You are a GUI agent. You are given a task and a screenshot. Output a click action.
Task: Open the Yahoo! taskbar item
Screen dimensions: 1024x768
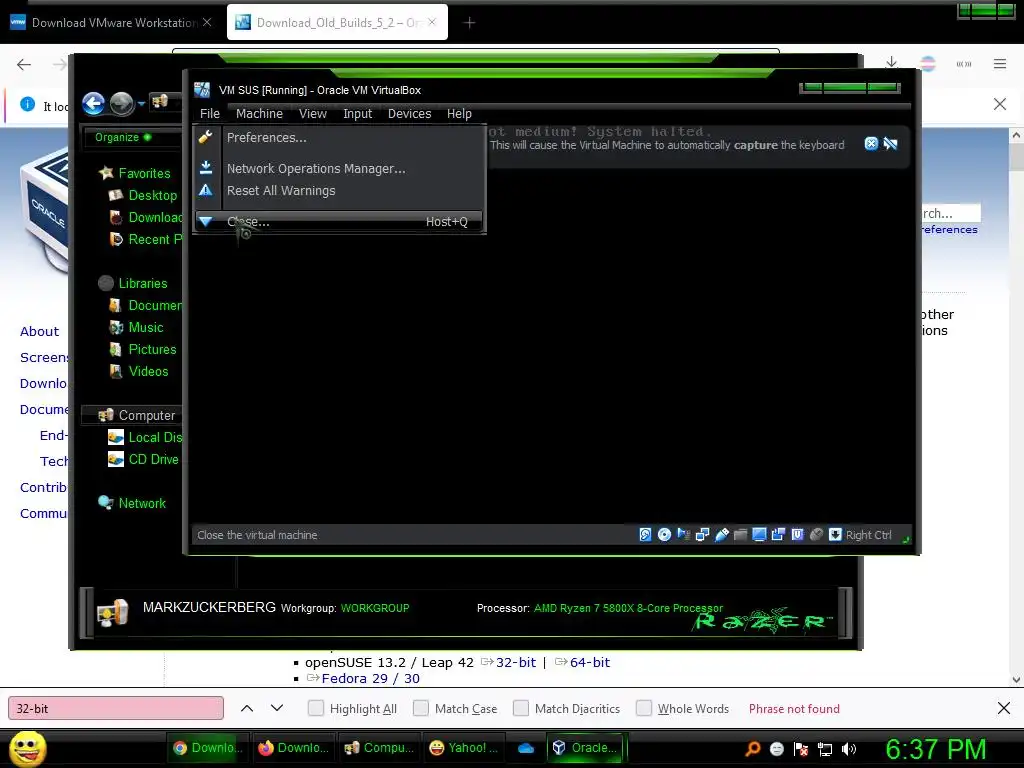464,748
